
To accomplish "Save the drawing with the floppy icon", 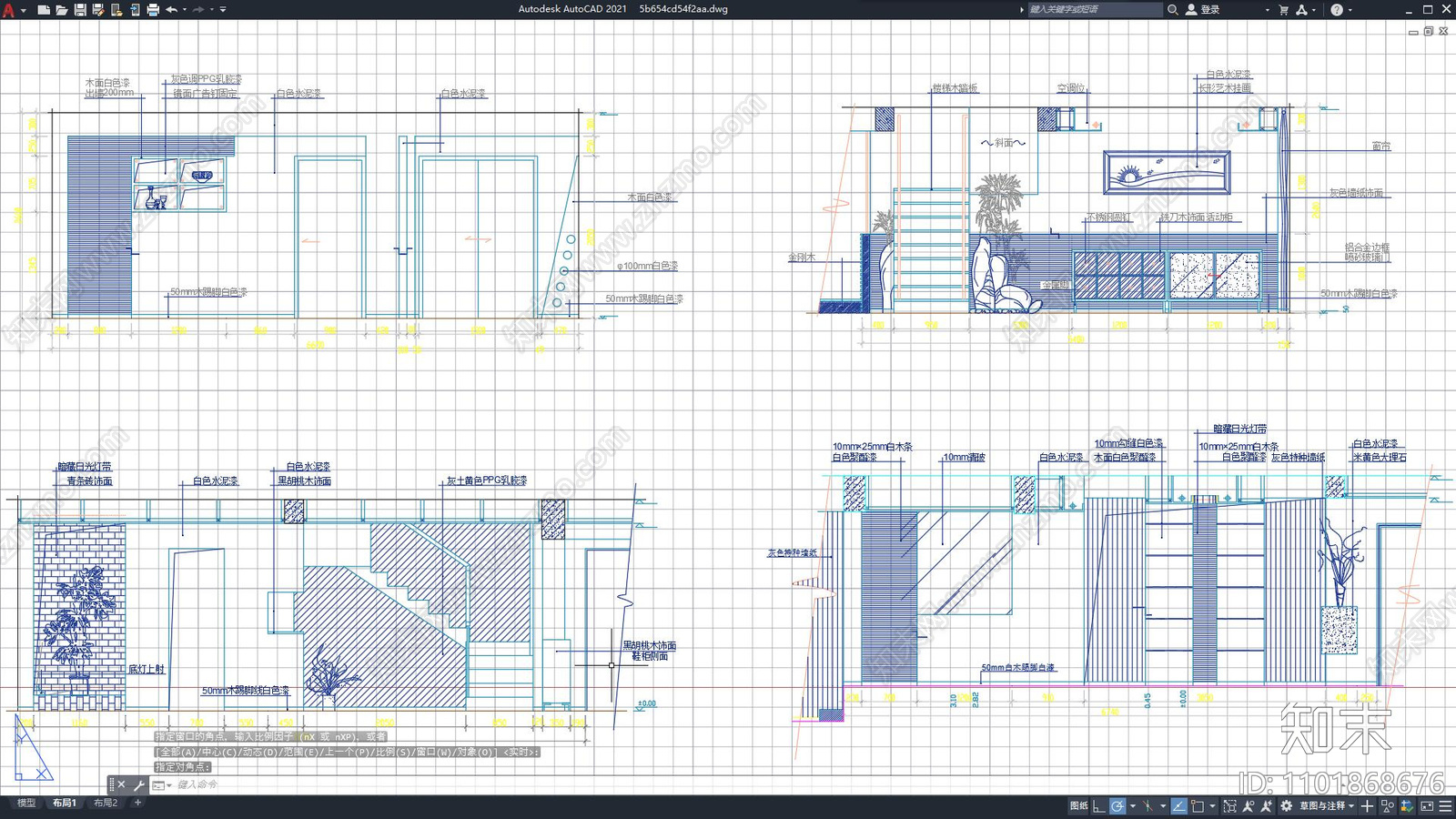I will coord(79,10).
